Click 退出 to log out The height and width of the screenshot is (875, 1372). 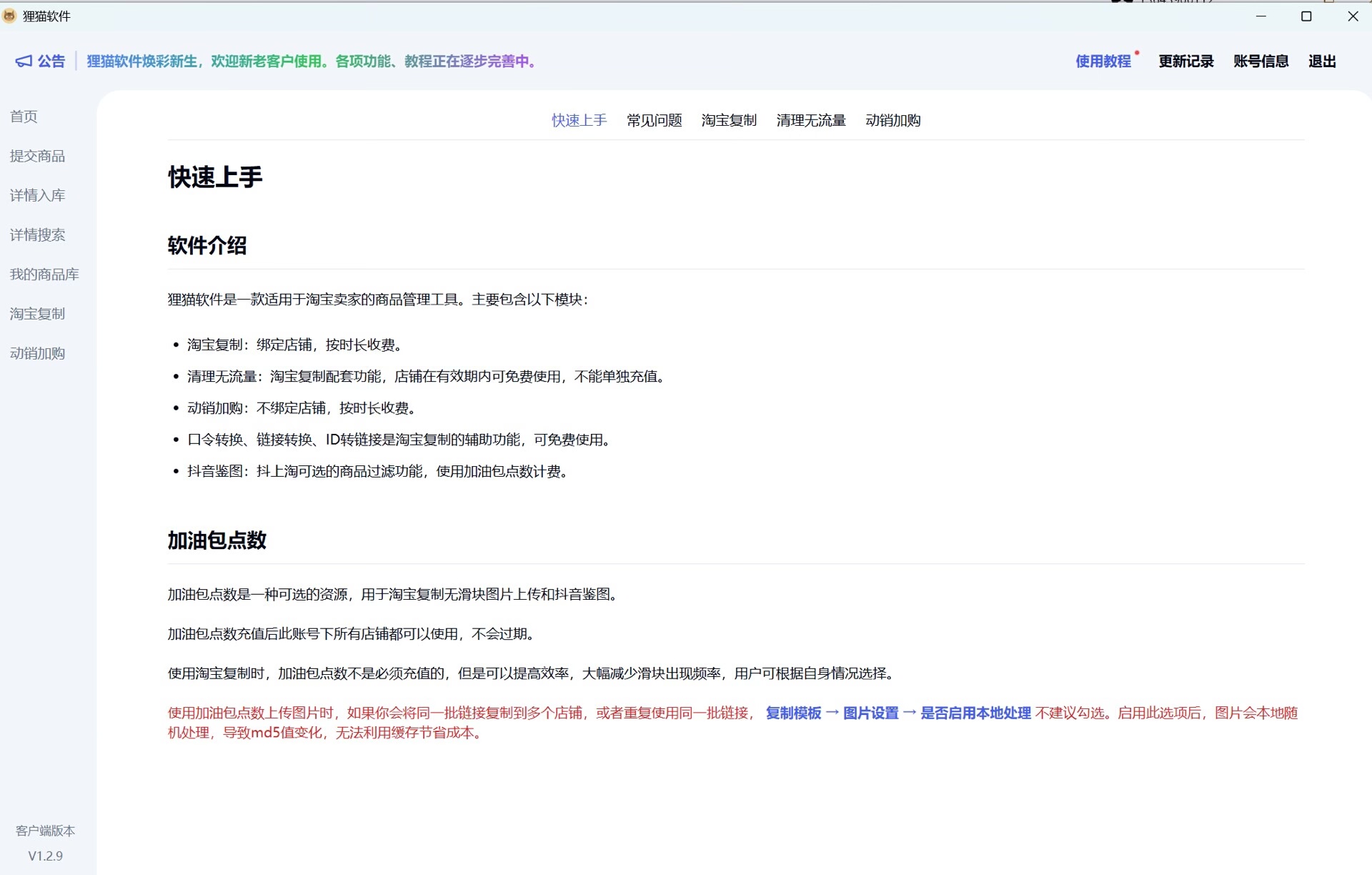1321,61
